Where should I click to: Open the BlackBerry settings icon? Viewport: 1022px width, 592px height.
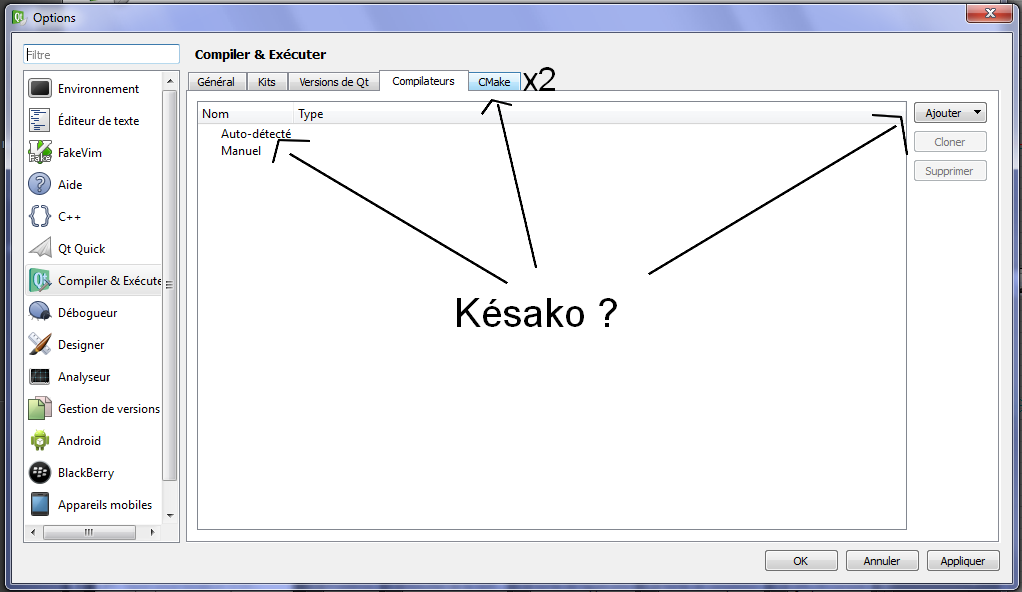[40, 473]
